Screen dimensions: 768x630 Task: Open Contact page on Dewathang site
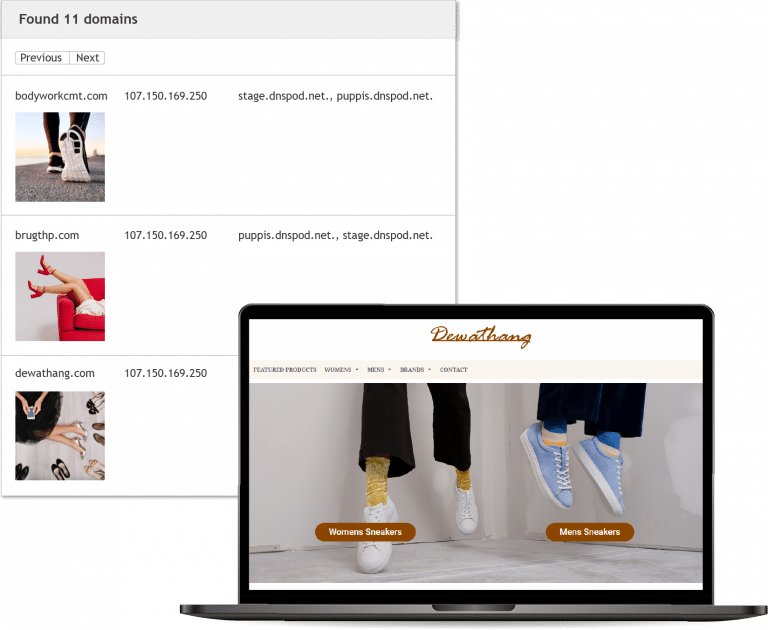(454, 370)
